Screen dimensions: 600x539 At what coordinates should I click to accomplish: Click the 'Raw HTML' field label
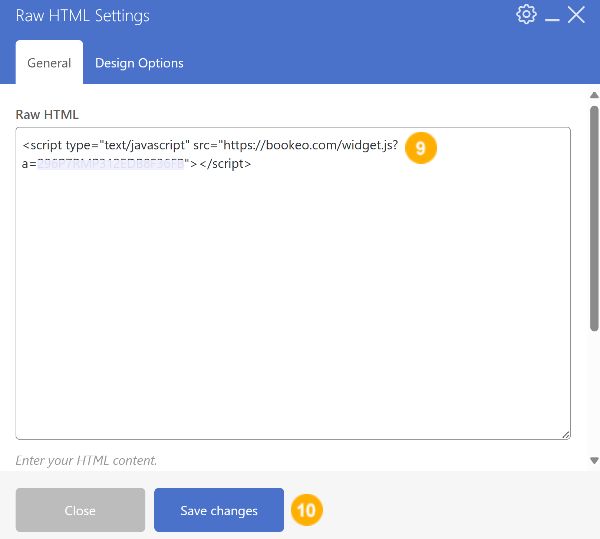(x=47, y=114)
